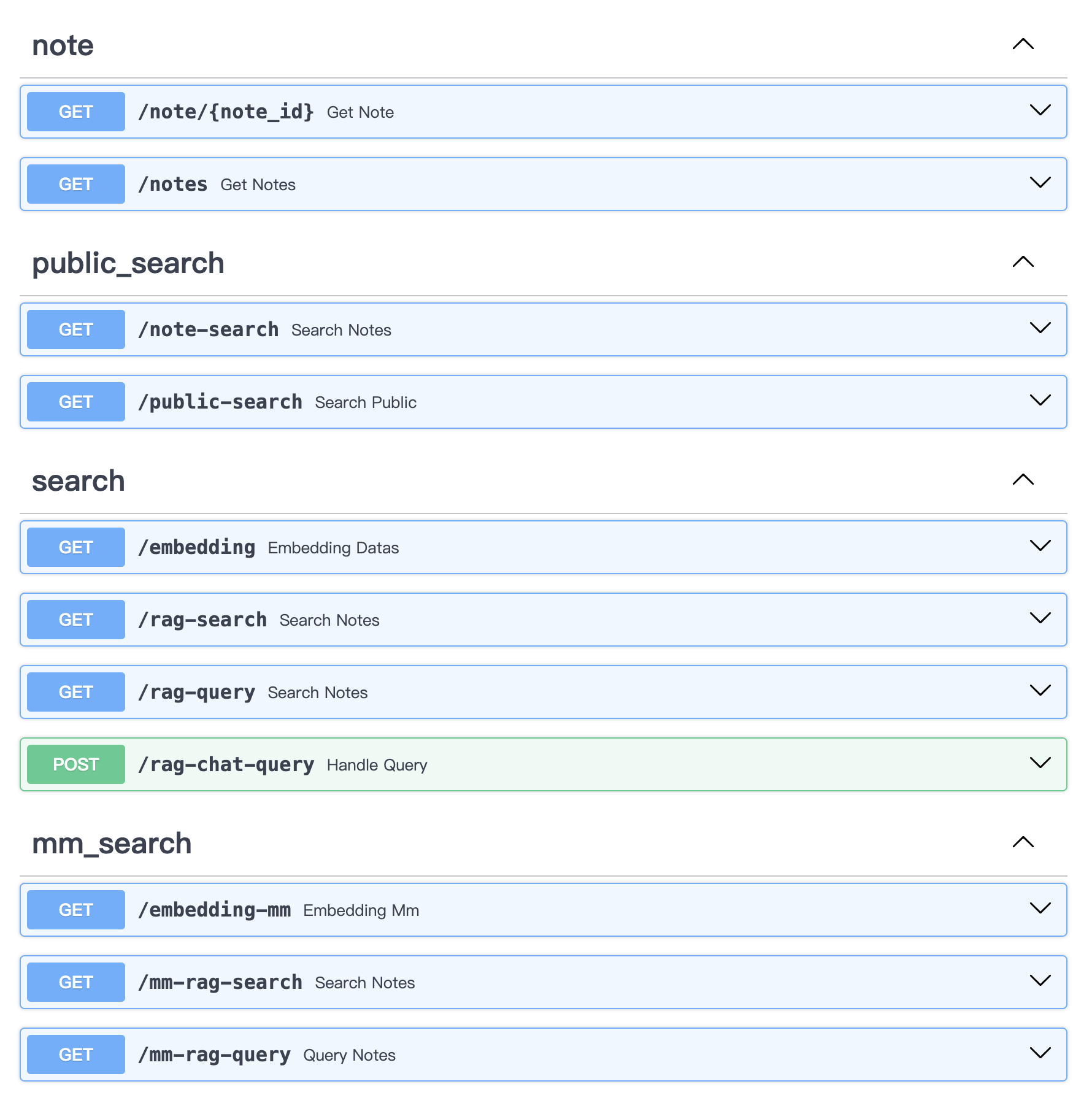Click the note section heading
This screenshot has height=1103, width=1092.
click(63, 45)
